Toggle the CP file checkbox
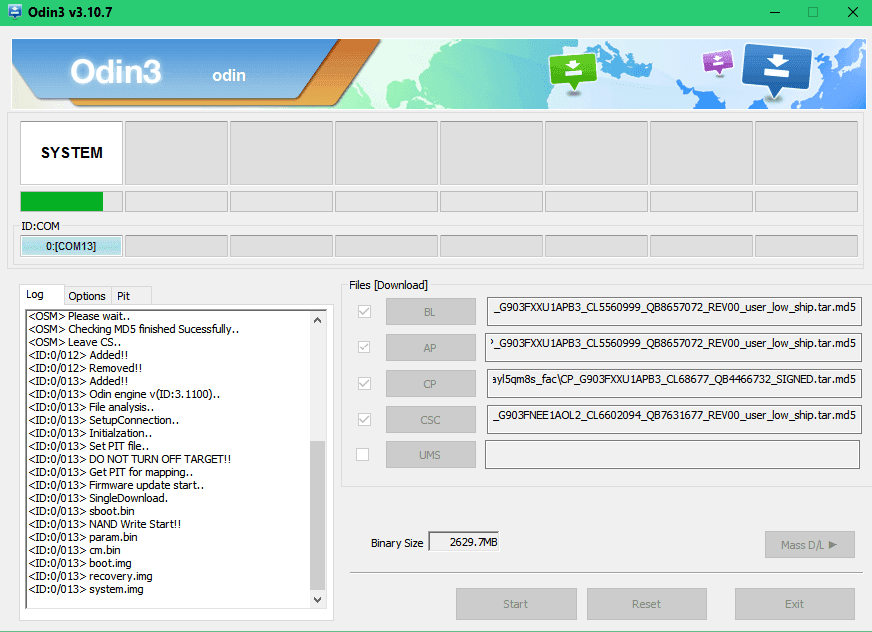 coord(364,383)
